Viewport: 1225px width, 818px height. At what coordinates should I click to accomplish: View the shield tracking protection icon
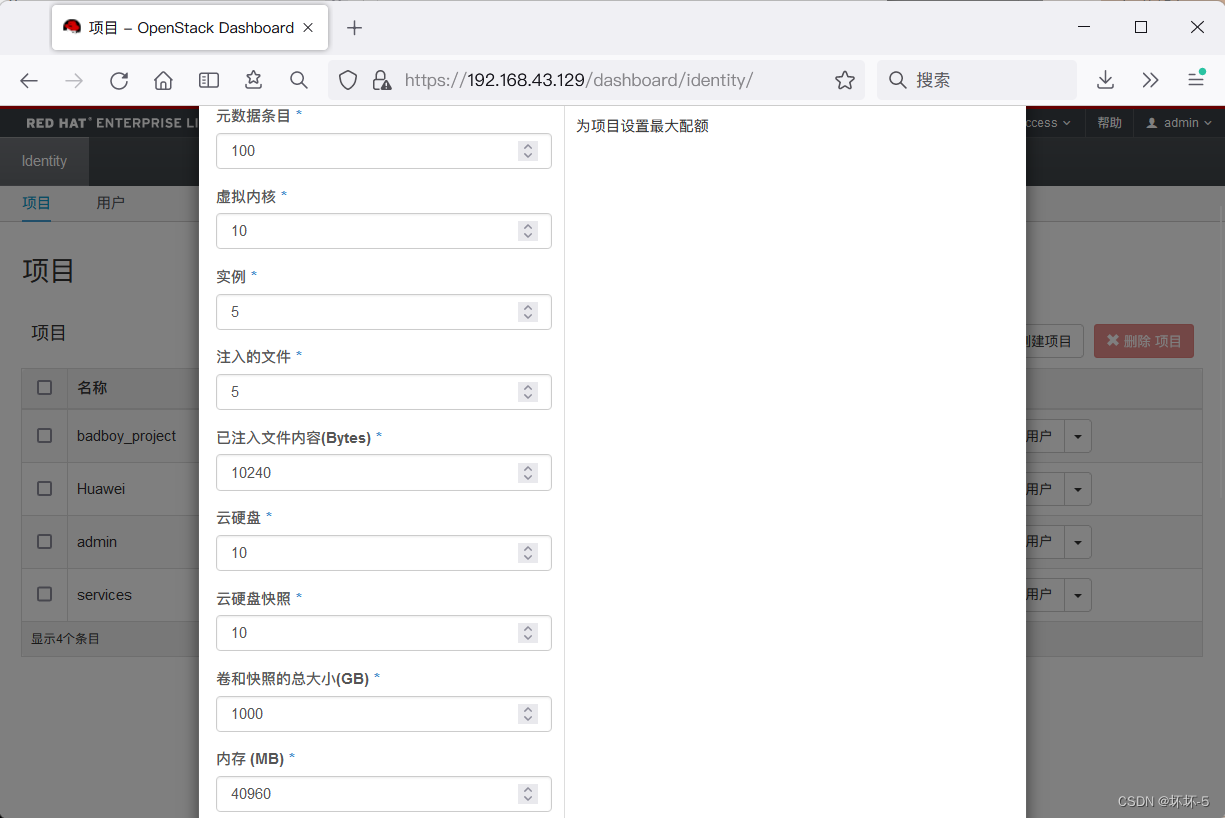[x=348, y=80]
